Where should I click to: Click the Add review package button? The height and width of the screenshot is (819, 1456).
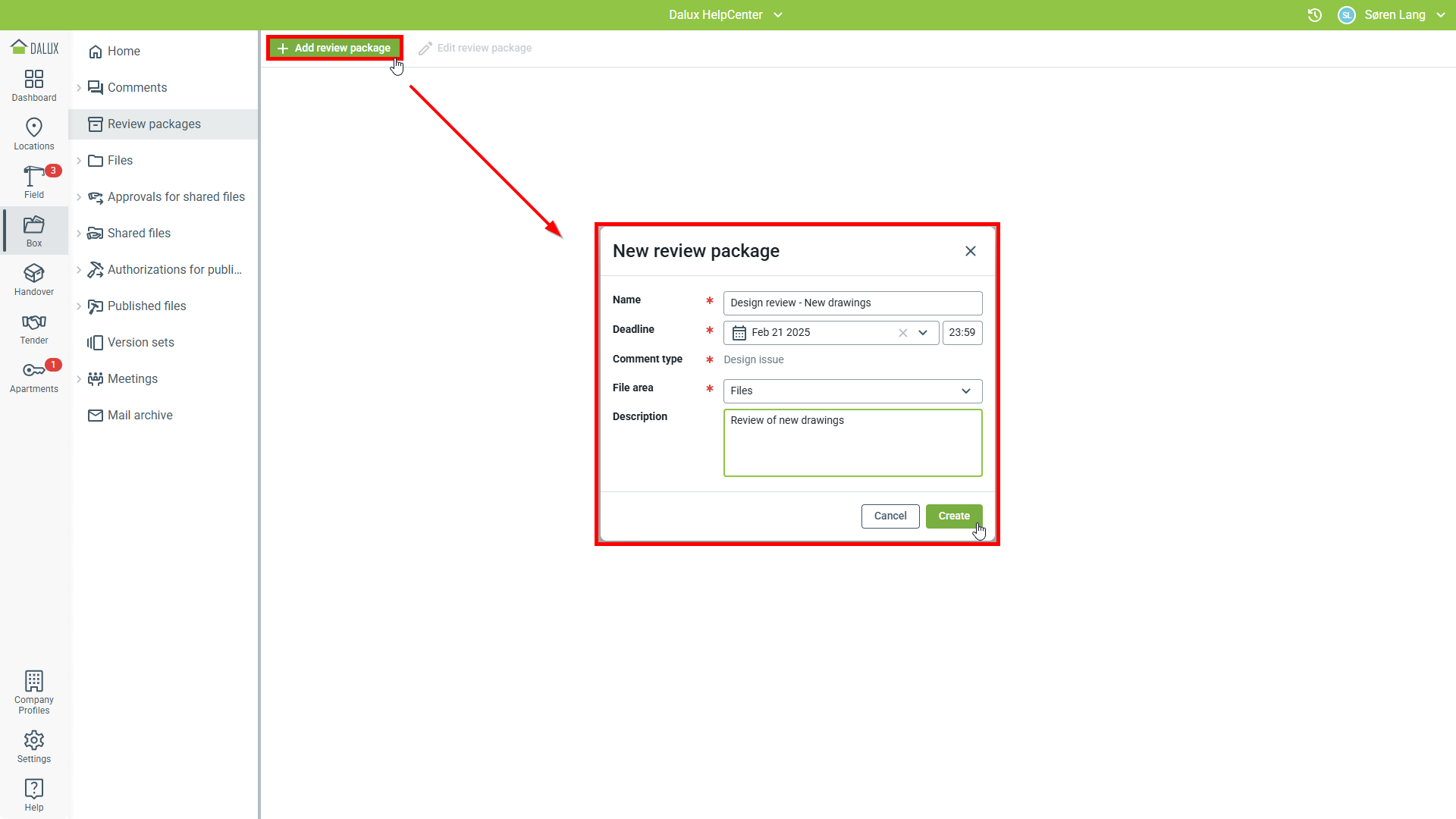coord(334,48)
